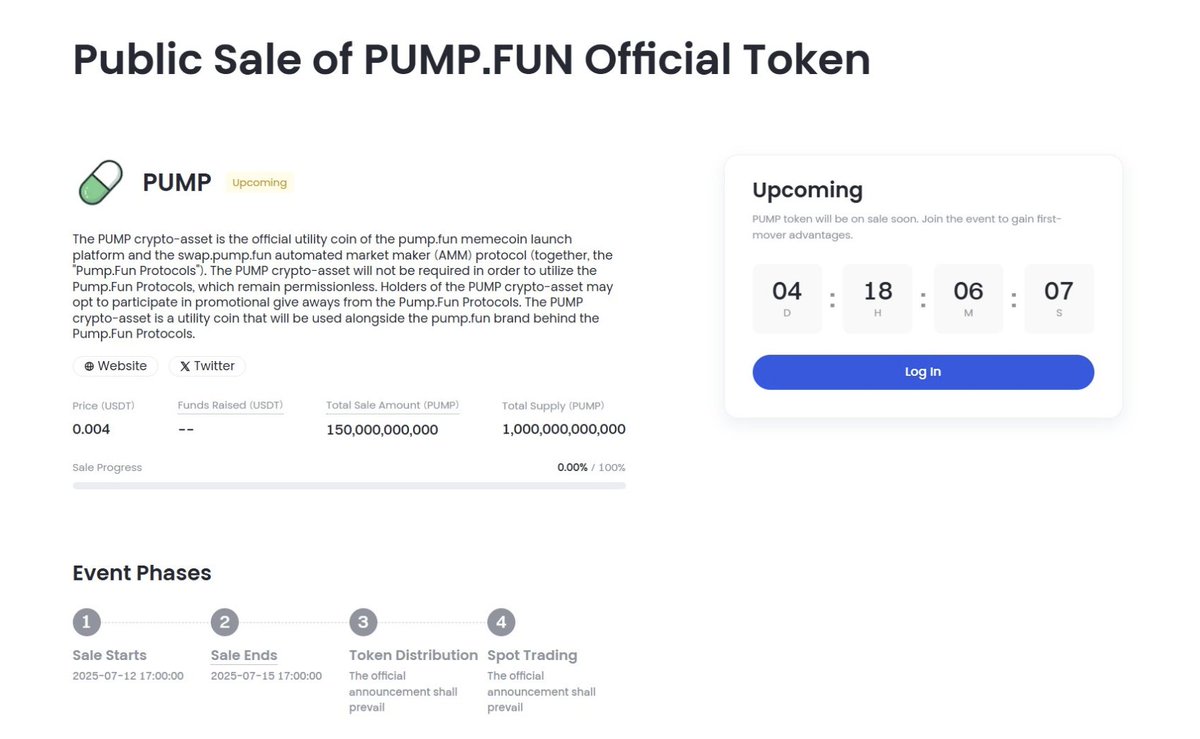Click the PUMP pill token logo
1200x739 pixels.
pyautogui.click(x=100, y=182)
